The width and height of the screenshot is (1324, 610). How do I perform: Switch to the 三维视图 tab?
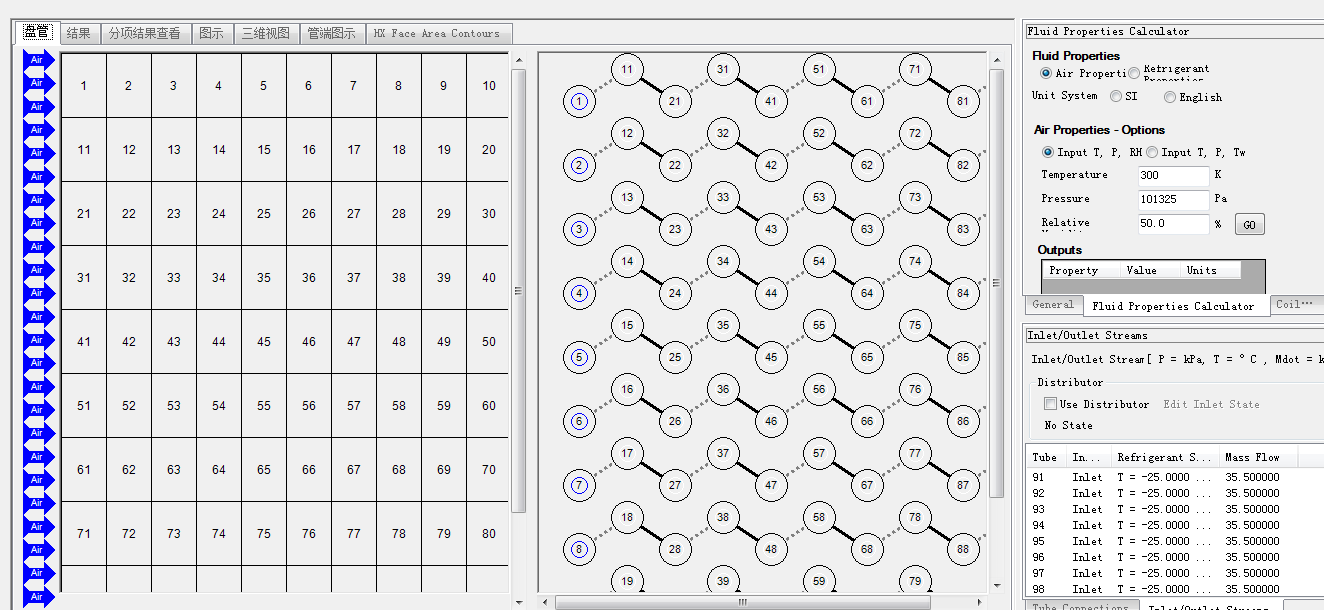(x=266, y=33)
